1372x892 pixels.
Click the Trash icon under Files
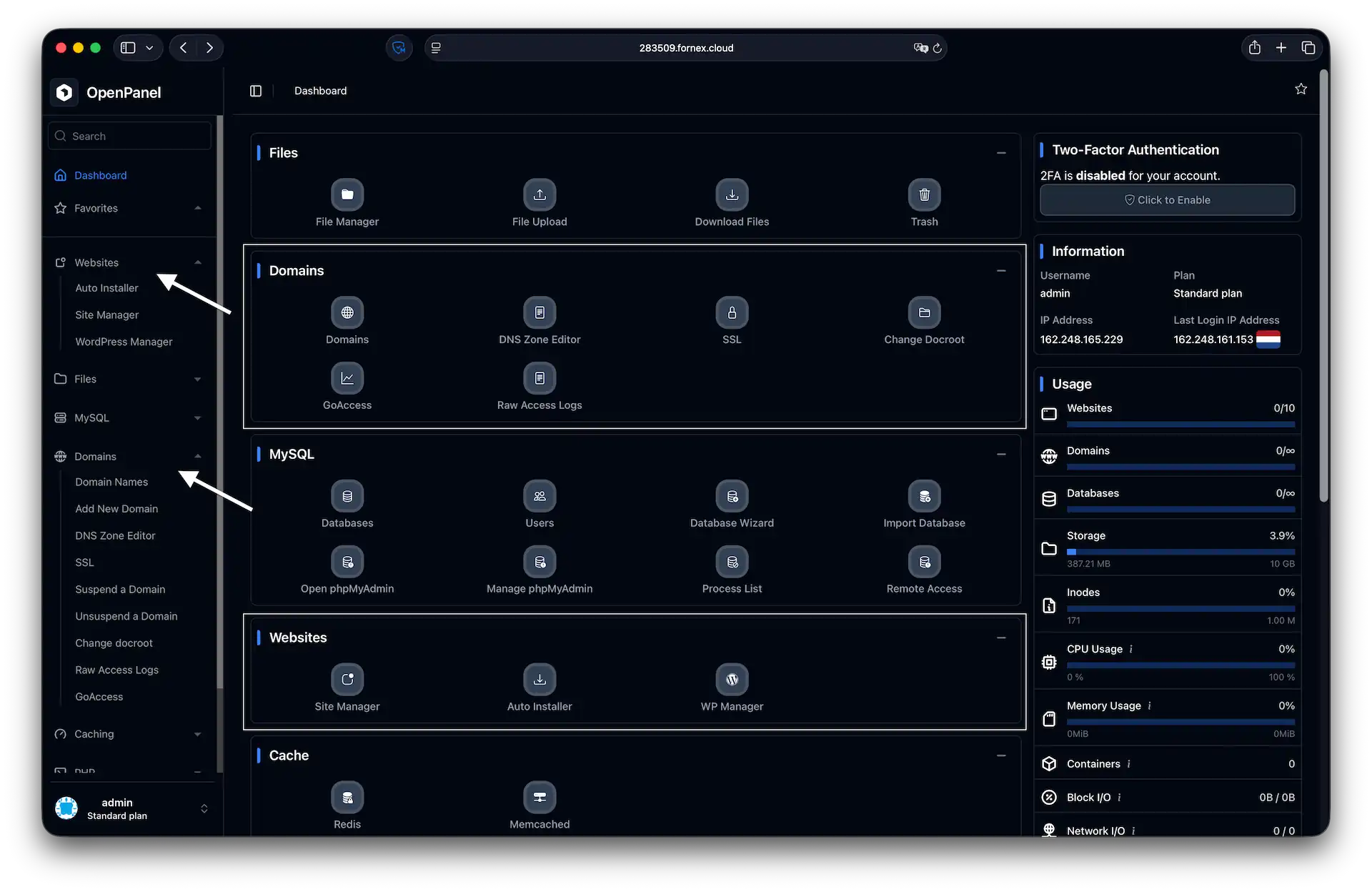(x=924, y=194)
